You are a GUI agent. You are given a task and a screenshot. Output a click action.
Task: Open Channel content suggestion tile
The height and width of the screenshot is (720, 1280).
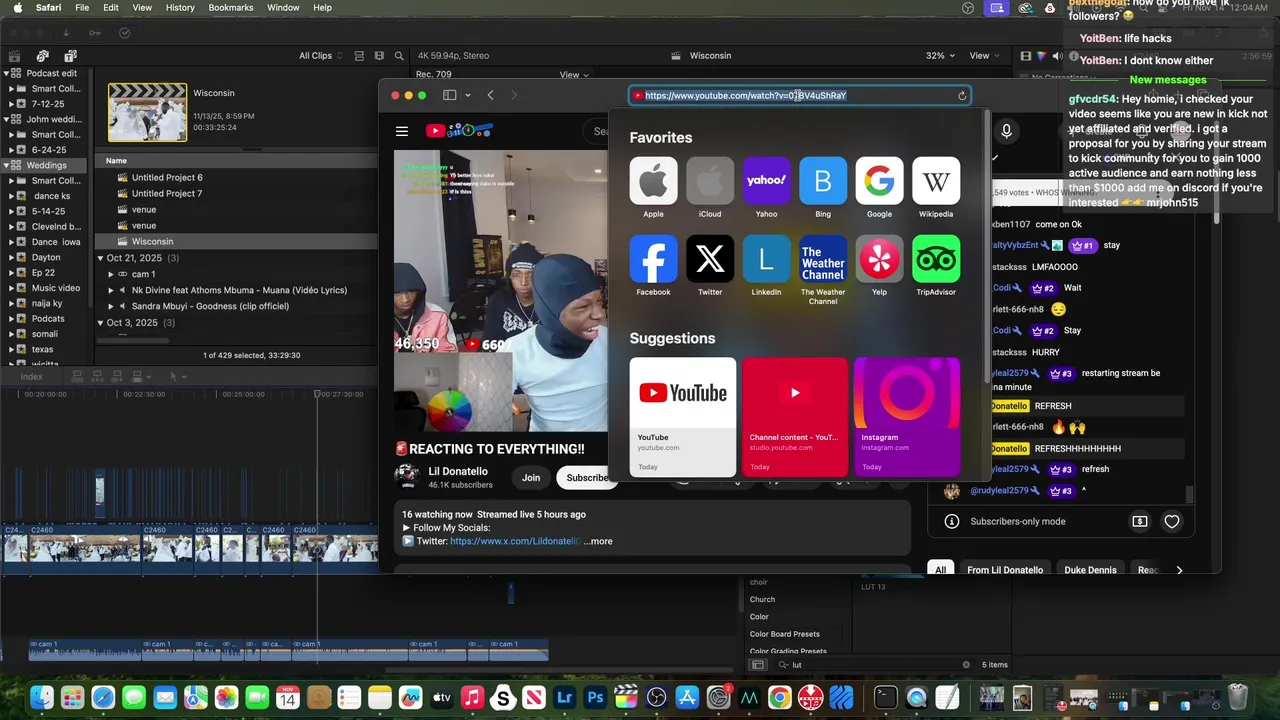(795, 417)
